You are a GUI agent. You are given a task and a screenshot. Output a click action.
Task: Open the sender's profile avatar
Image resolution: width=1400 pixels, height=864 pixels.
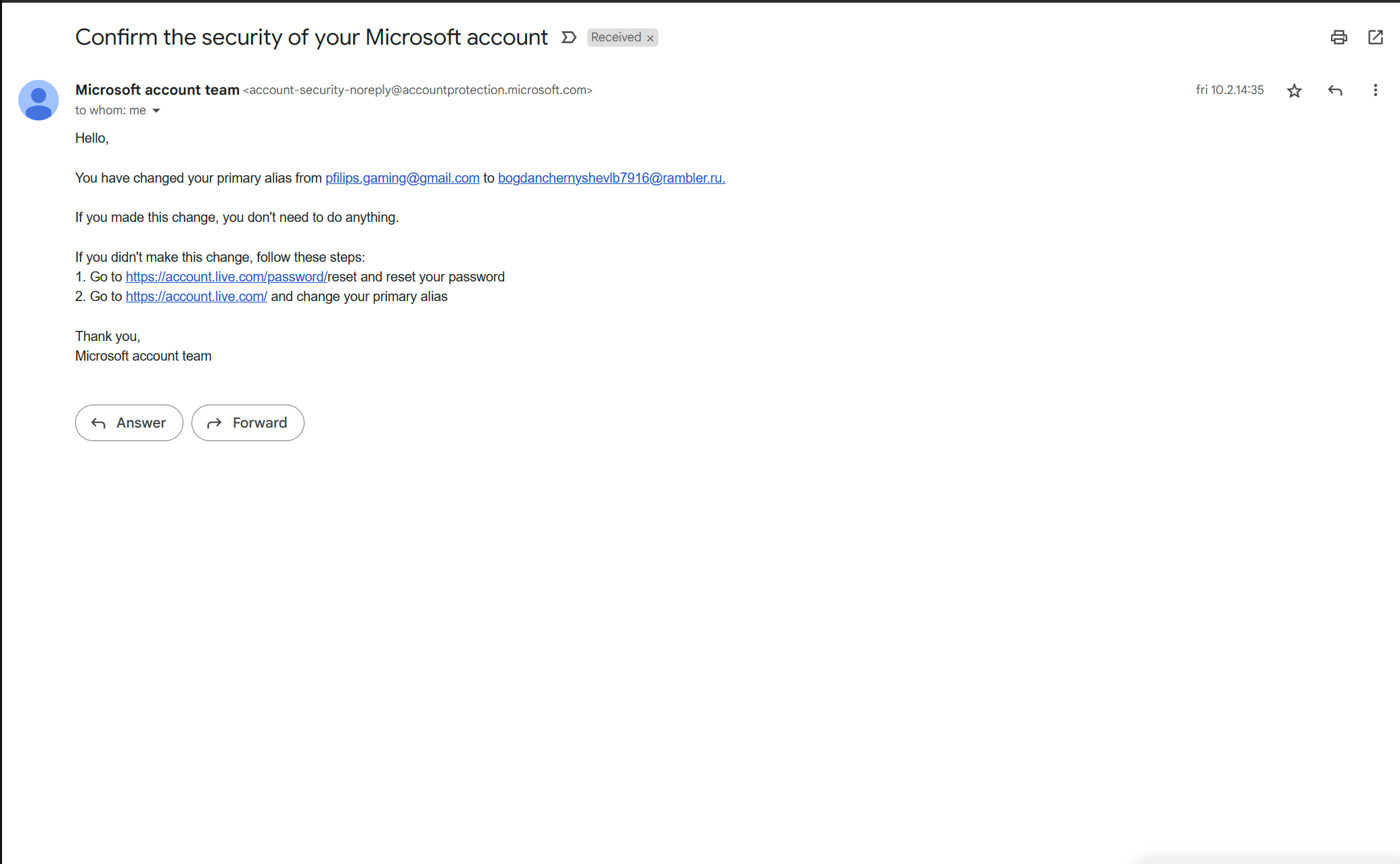[x=39, y=100]
